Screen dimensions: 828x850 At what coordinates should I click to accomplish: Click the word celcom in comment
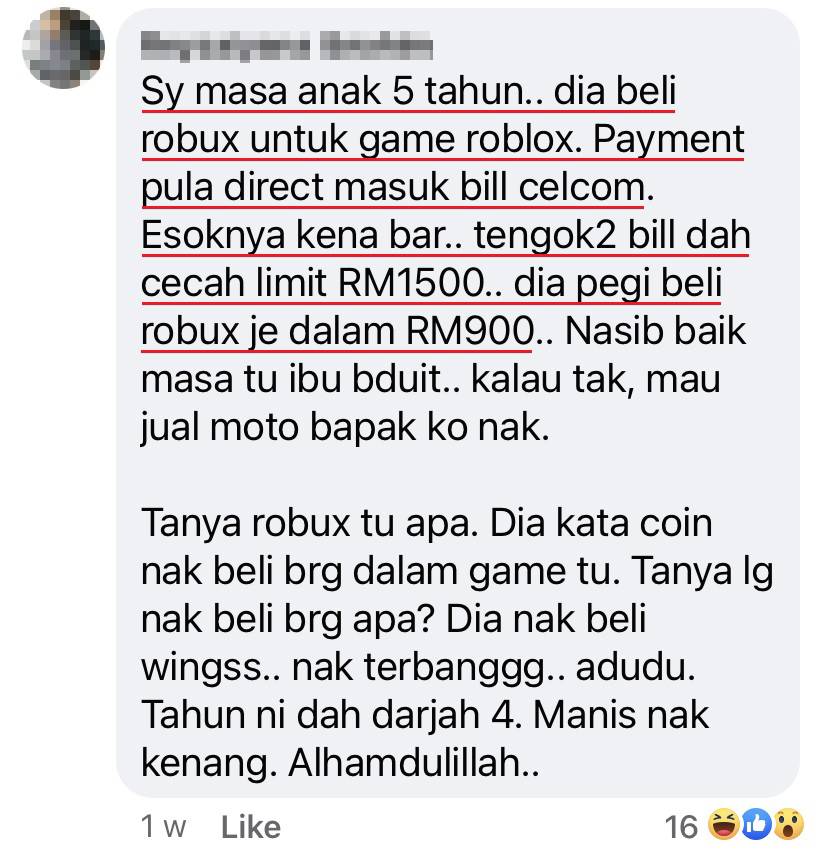pyautogui.click(x=582, y=187)
